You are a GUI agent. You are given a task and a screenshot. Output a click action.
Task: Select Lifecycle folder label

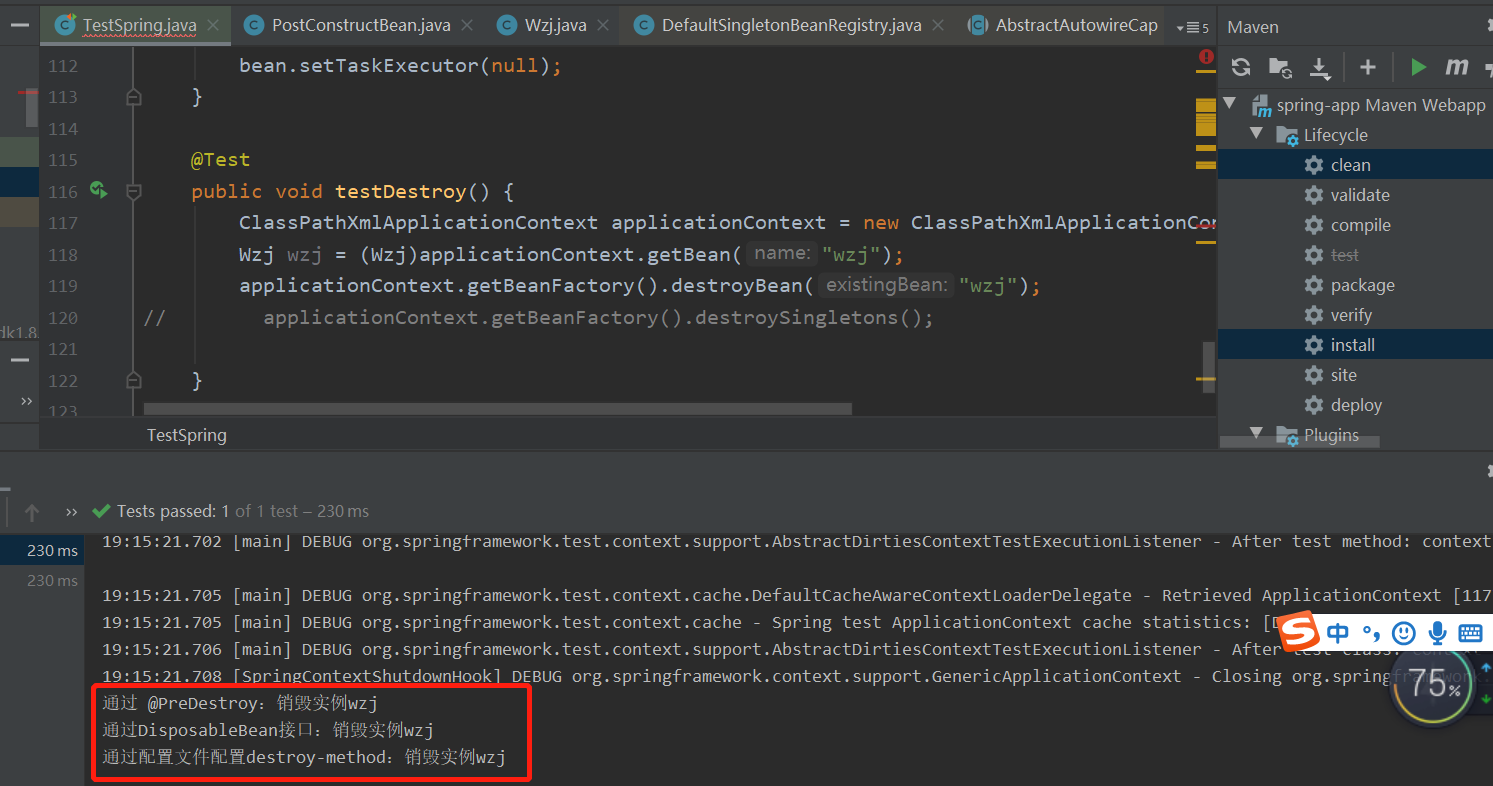[1335, 135]
